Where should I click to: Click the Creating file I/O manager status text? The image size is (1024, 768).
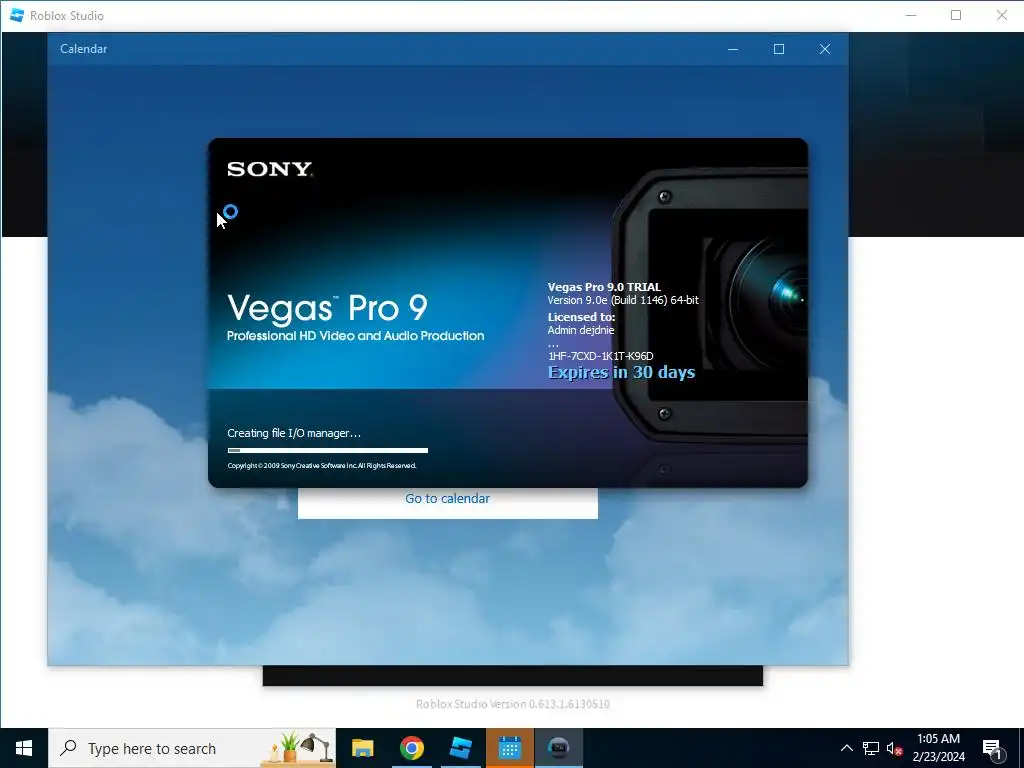click(x=294, y=433)
